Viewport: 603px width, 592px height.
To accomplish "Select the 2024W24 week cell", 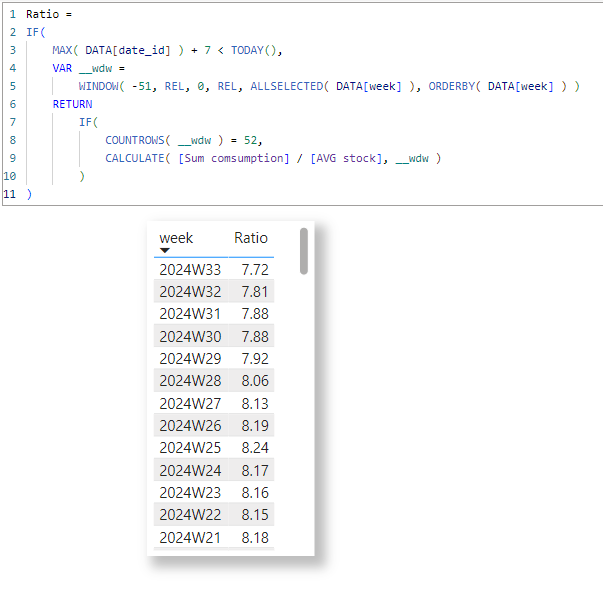I will (x=190, y=470).
